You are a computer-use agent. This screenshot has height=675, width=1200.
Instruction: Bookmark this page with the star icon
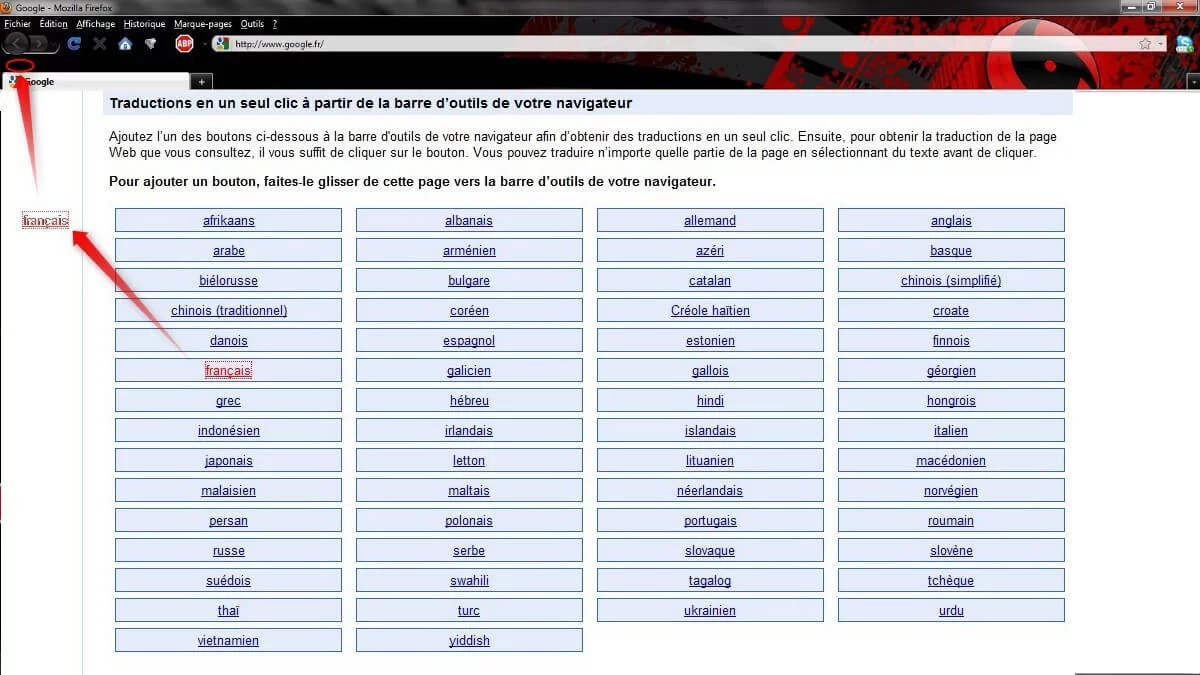tap(1145, 44)
